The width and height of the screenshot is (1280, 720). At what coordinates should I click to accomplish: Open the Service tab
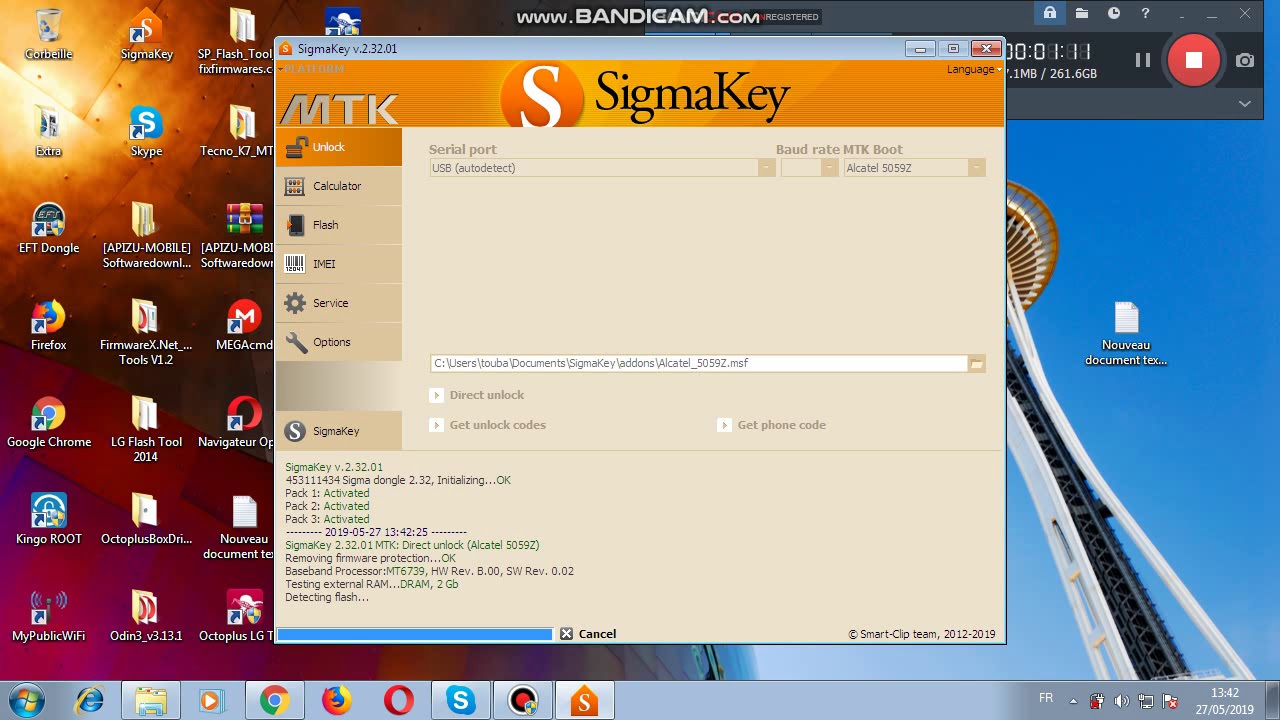(338, 303)
